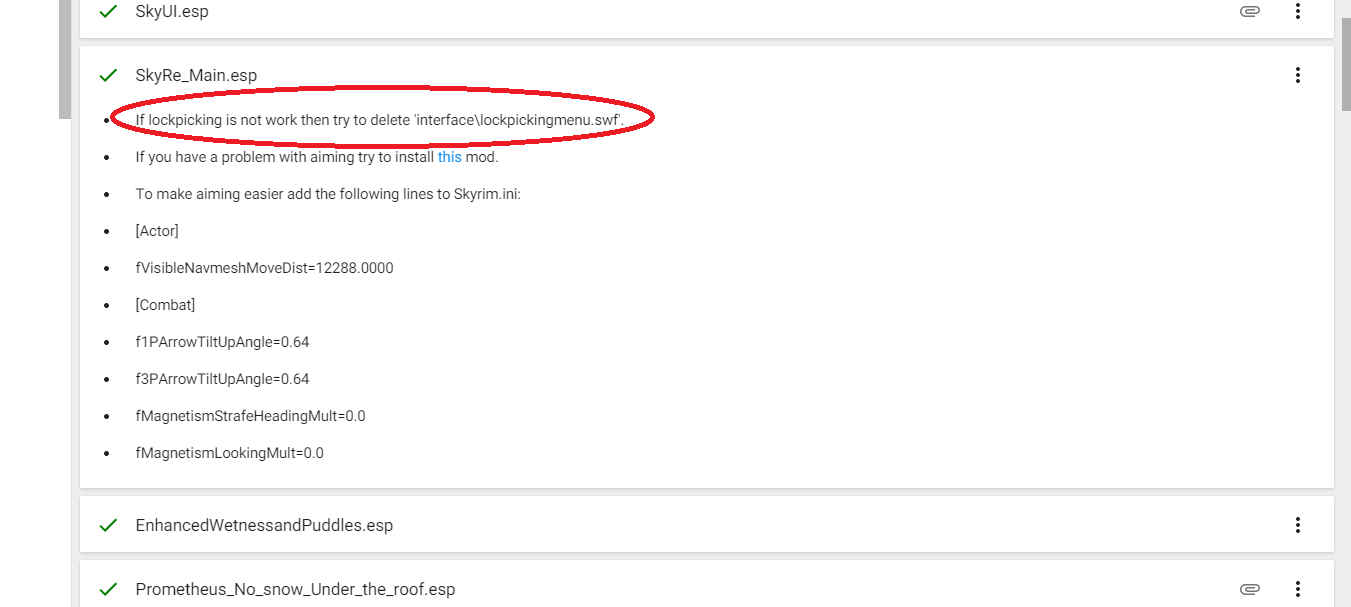
Task: Click the paperclip icon on the Prometheus plugin row
Action: (1249, 589)
